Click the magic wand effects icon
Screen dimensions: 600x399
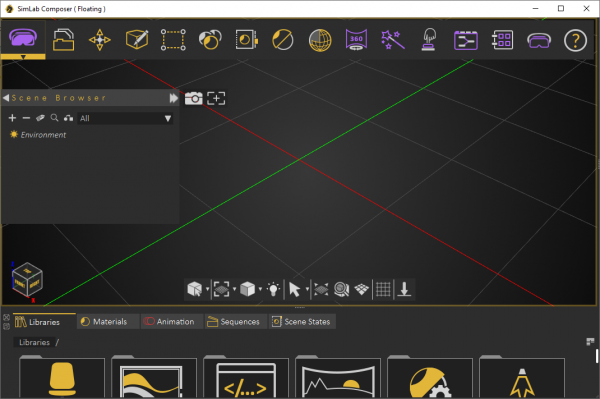point(393,40)
